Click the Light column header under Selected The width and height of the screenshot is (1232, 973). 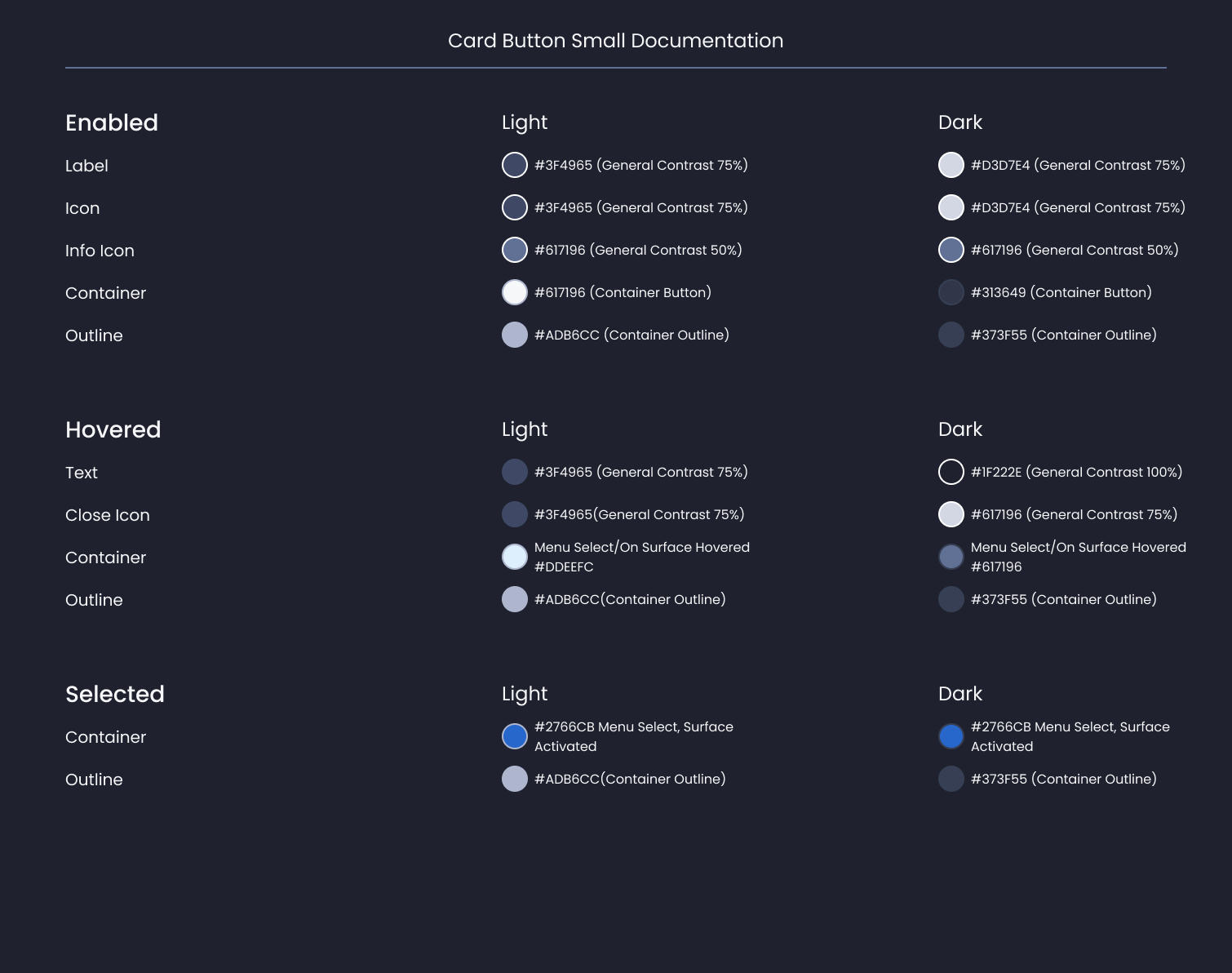pyautogui.click(x=525, y=694)
